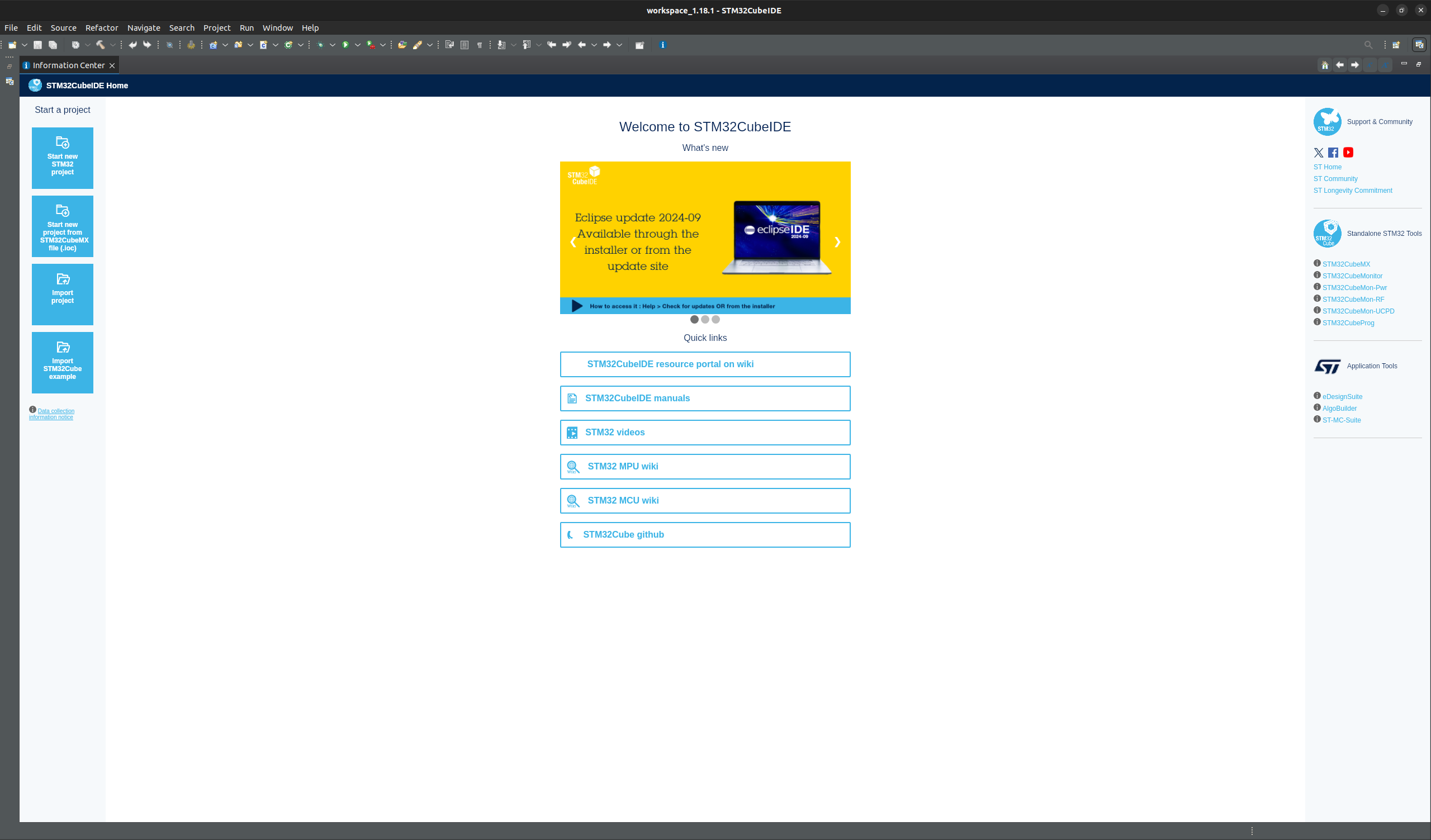
Task: Click the Redo arrow icon
Action: (x=147, y=45)
